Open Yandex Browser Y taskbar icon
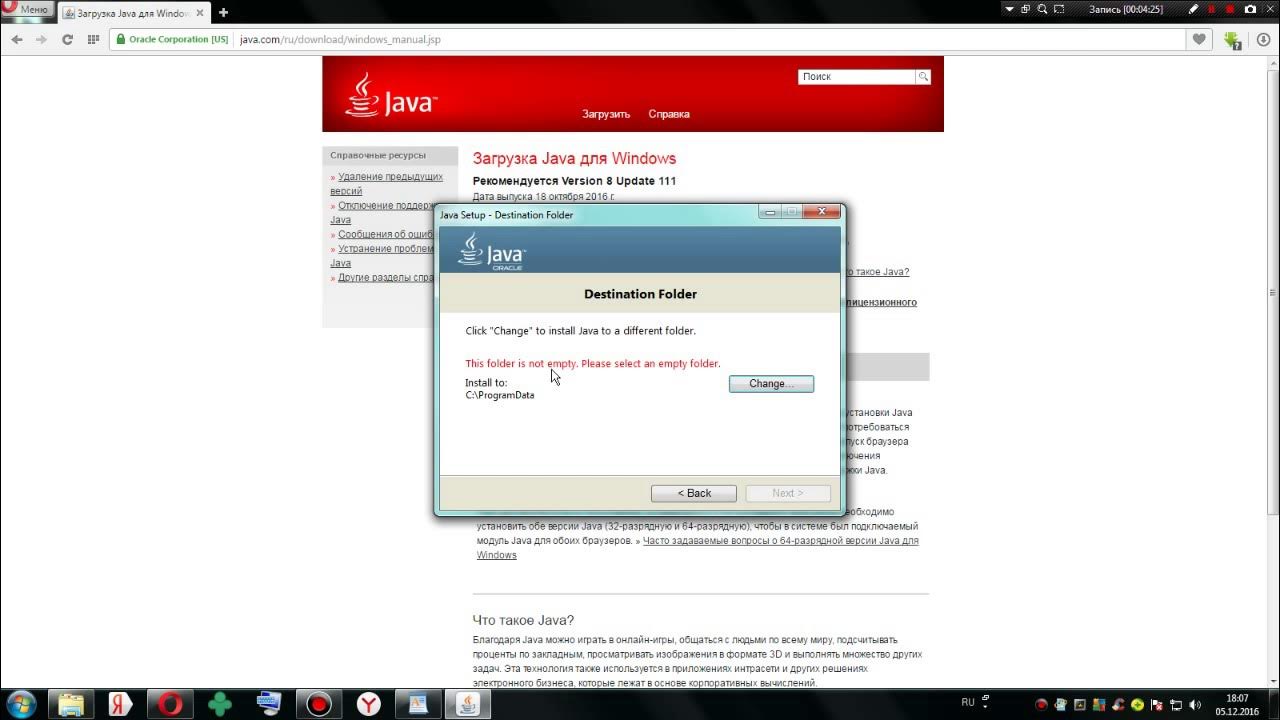 pos(369,704)
